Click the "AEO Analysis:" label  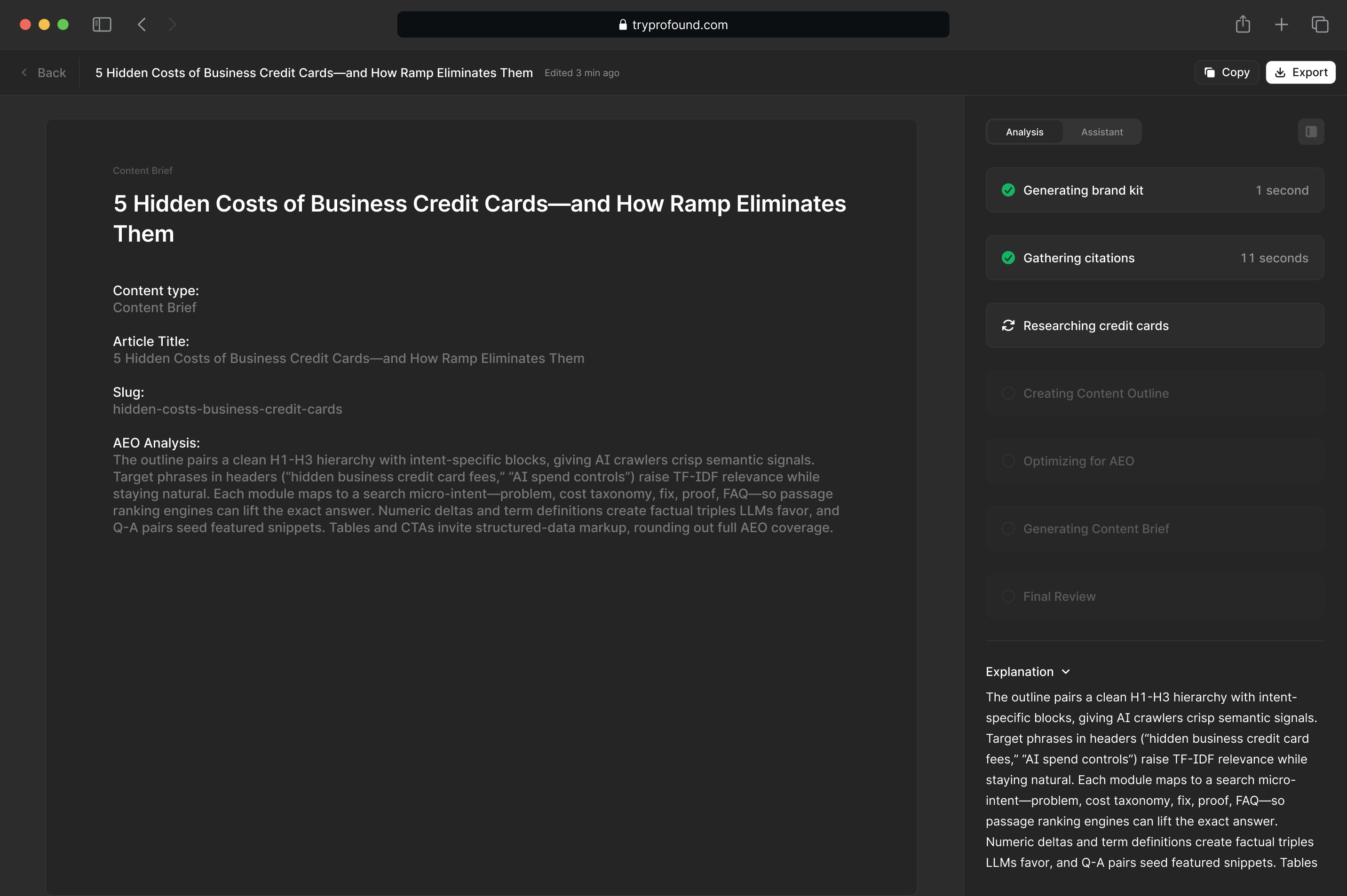click(156, 443)
